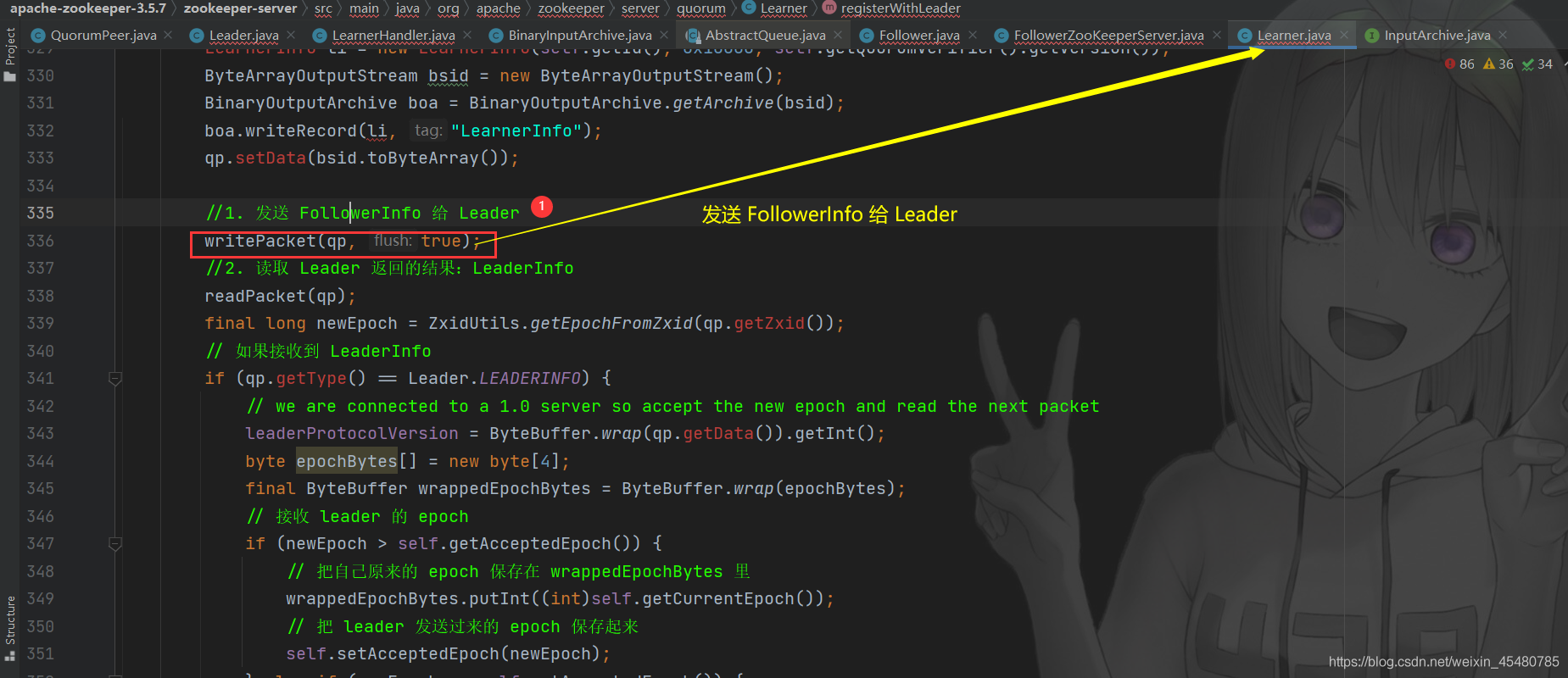The image size is (1568, 678).
Task: Click the highlighted epochBytes variable on line 344
Action: [346, 461]
